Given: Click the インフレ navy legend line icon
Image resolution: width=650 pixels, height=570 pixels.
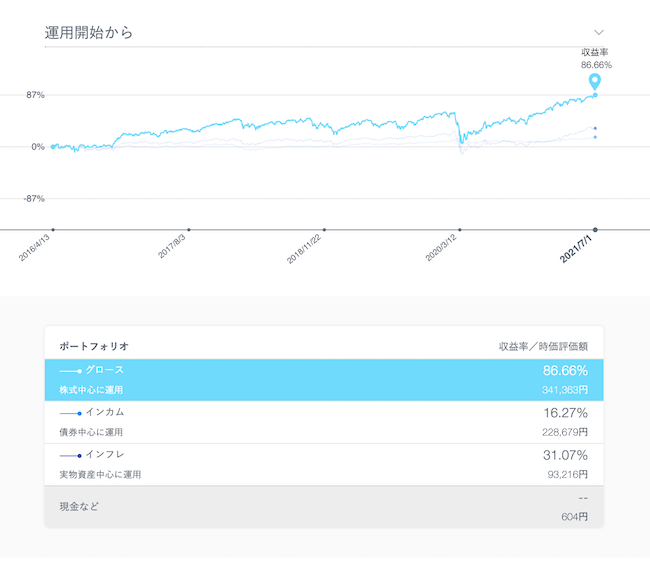Looking at the screenshot, I should (70, 456).
